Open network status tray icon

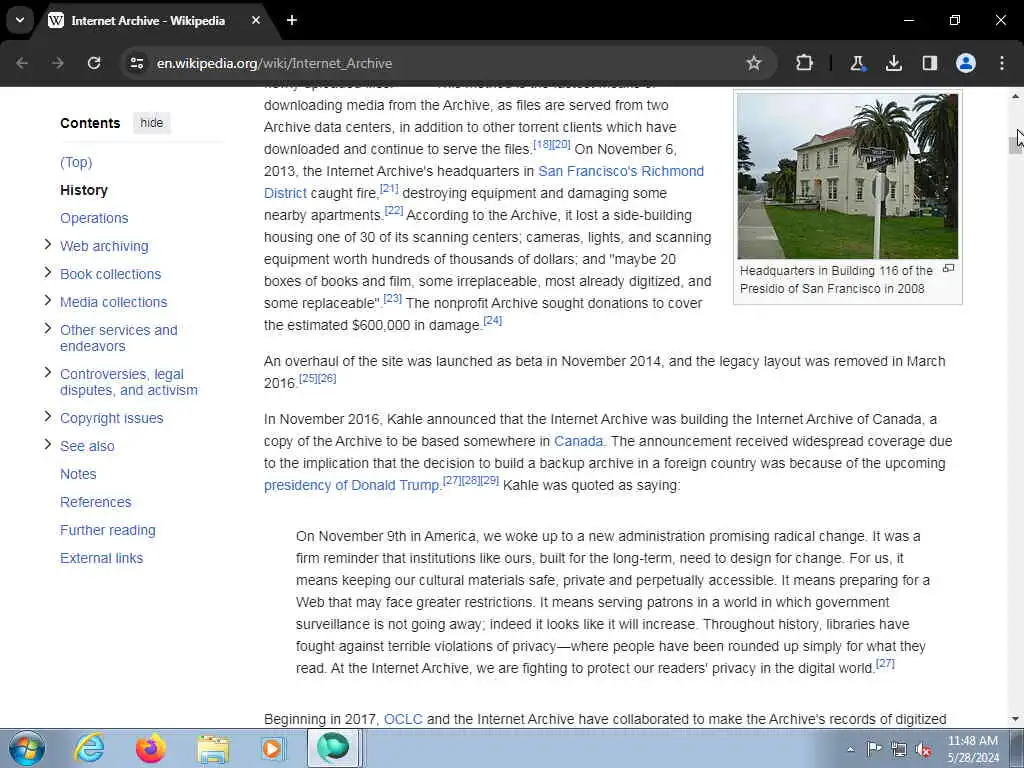coord(899,750)
